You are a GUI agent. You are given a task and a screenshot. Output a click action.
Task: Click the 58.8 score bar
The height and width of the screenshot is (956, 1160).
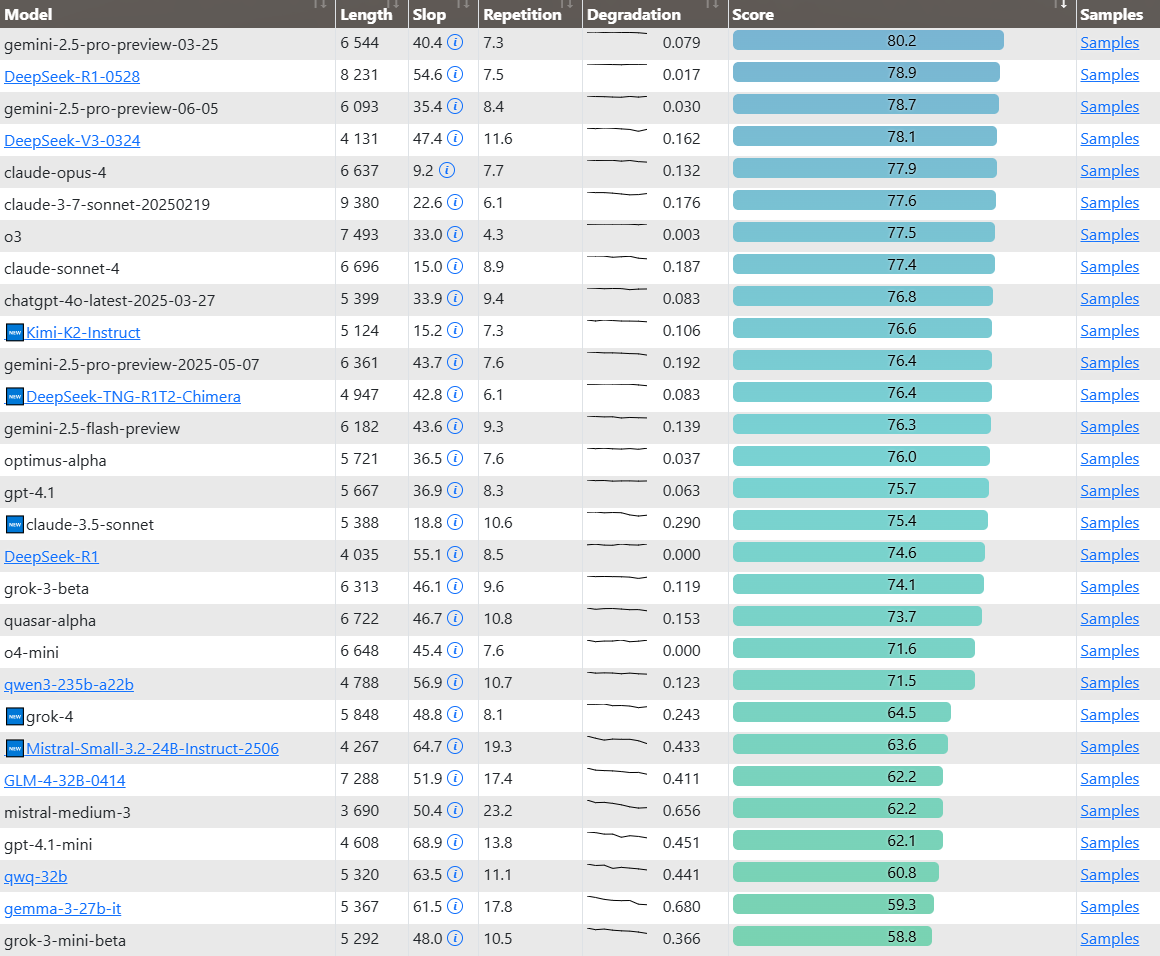(x=832, y=937)
